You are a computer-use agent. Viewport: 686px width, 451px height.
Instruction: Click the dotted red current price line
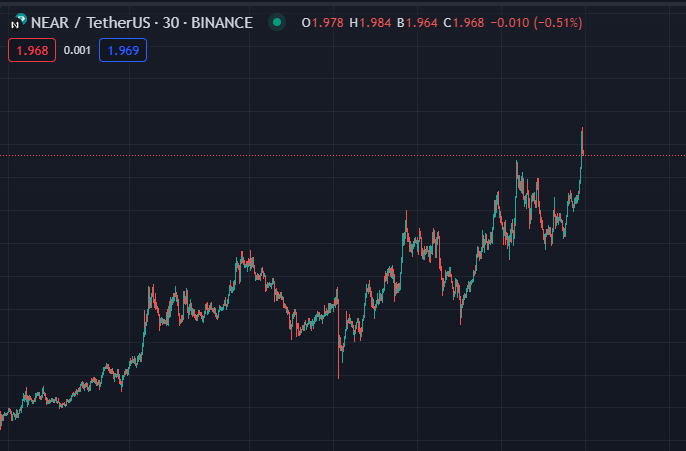tap(343, 155)
